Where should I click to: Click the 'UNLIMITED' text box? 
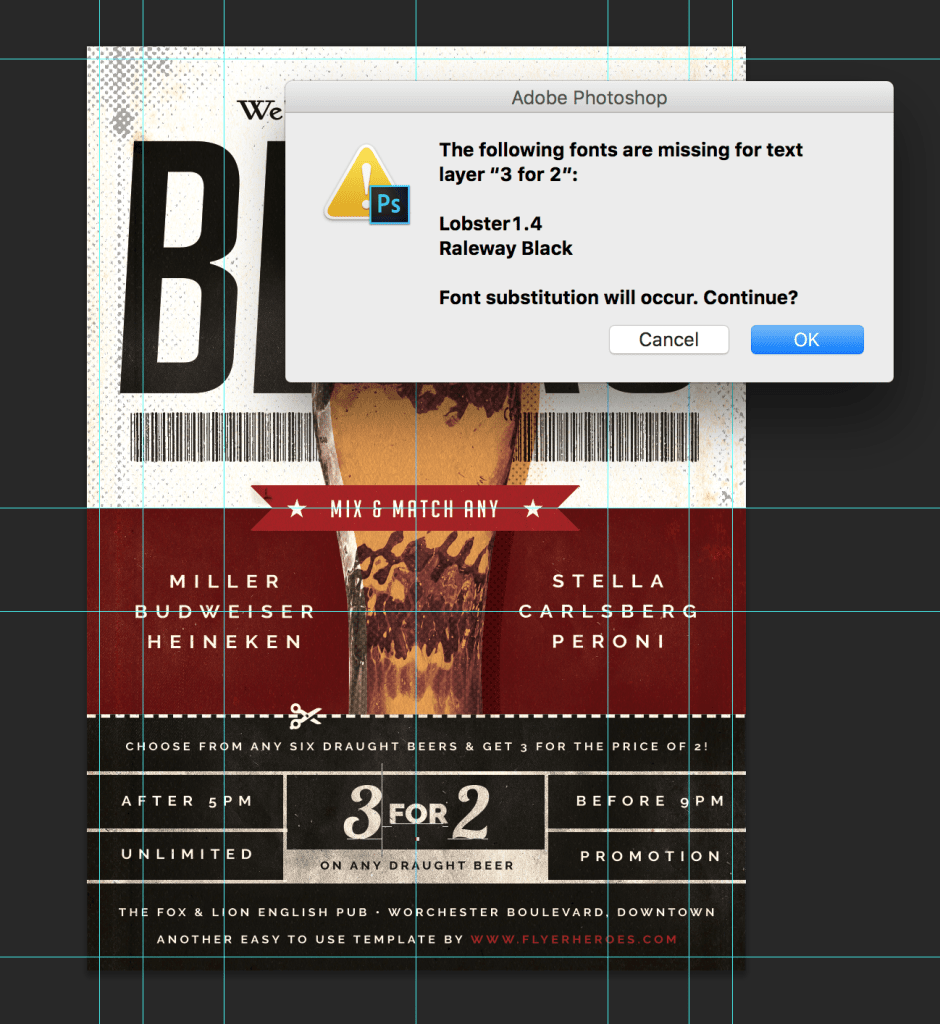[x=187, y=854]
